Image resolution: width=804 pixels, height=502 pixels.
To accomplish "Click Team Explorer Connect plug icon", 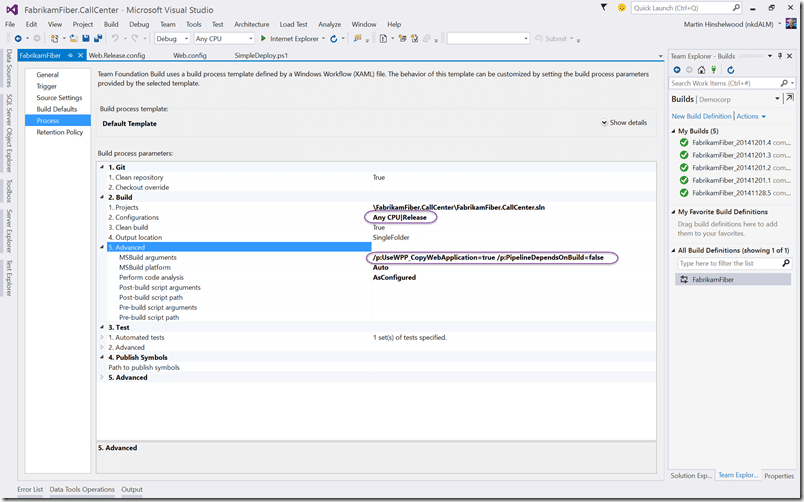I will [713, 70].
